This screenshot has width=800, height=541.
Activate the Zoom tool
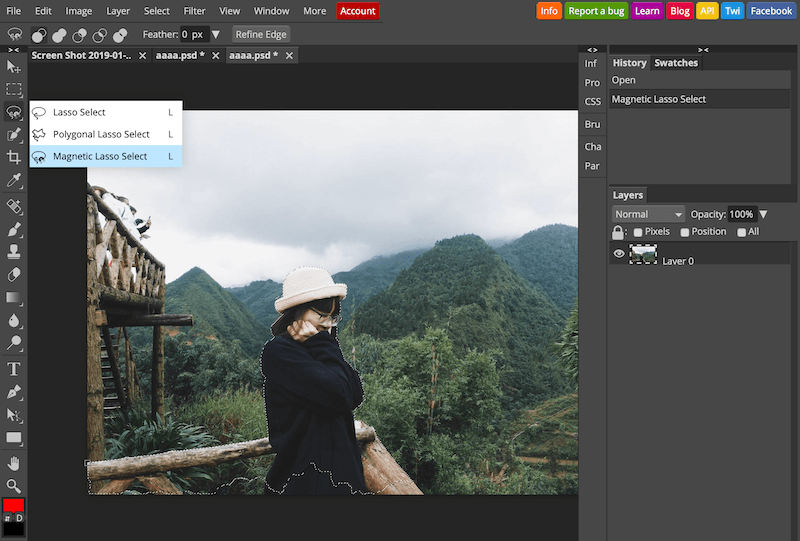click(x=14, y=486)
